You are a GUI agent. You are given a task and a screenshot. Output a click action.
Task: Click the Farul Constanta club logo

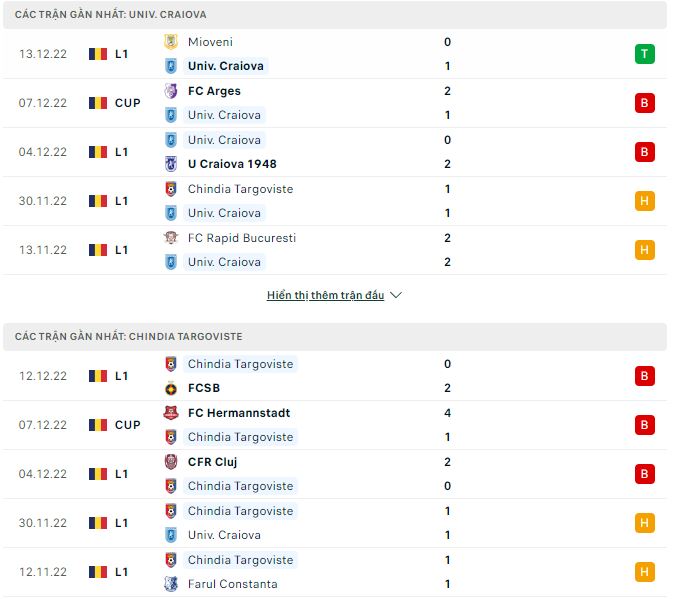point(171,584)
